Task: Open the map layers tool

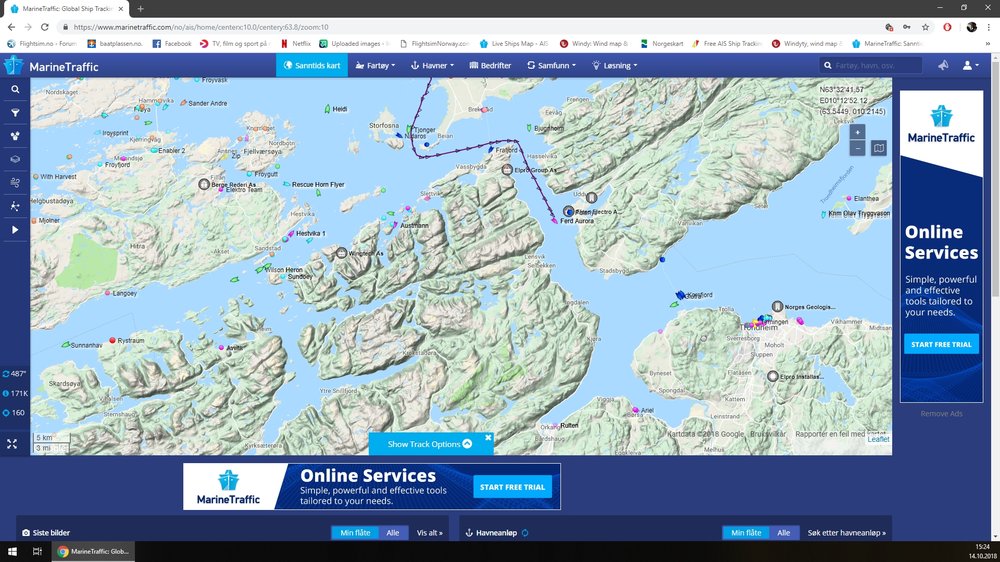Action: [15, 159]
